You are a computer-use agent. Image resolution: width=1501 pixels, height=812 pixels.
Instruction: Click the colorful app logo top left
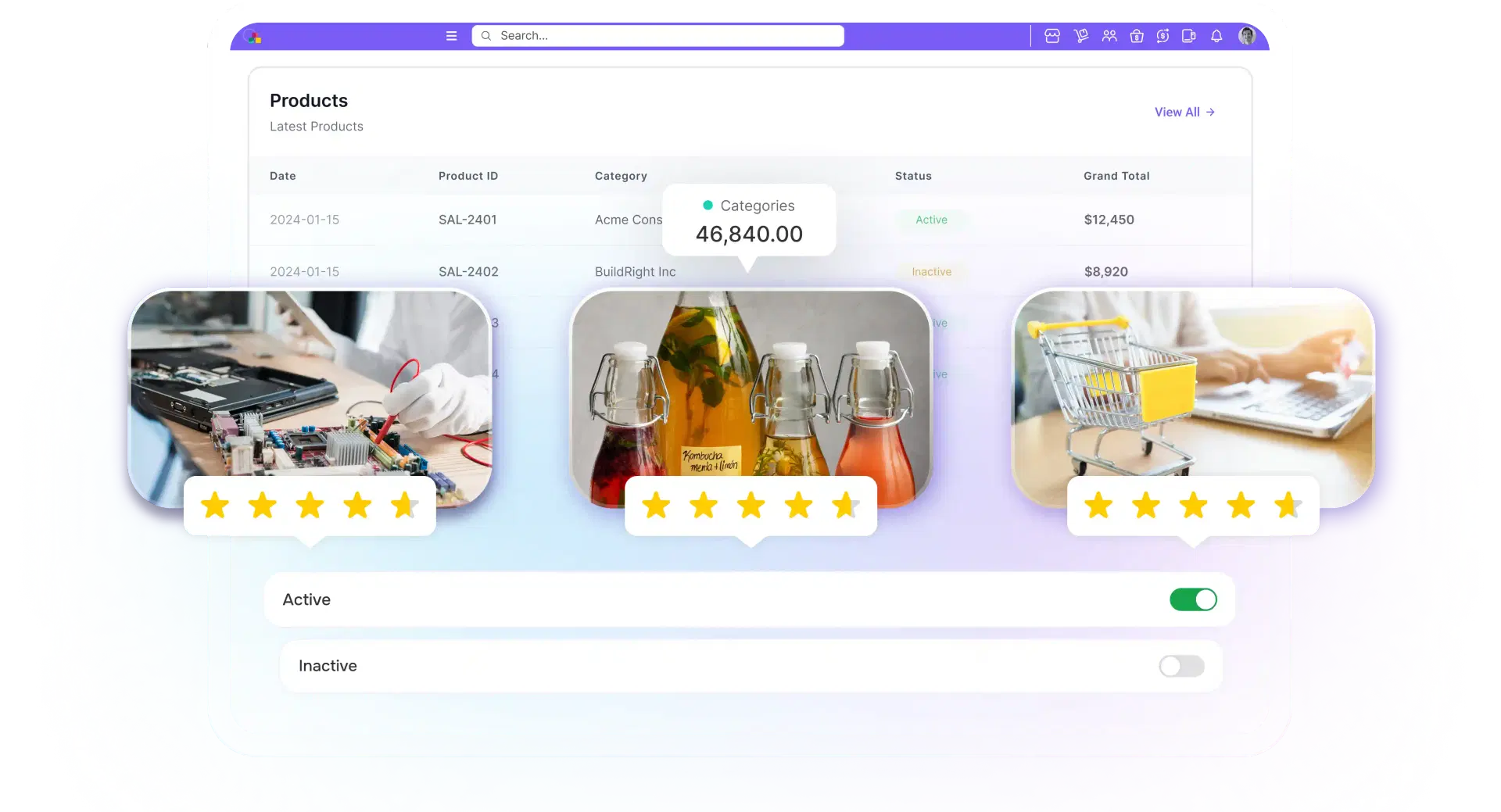point(253,36)
